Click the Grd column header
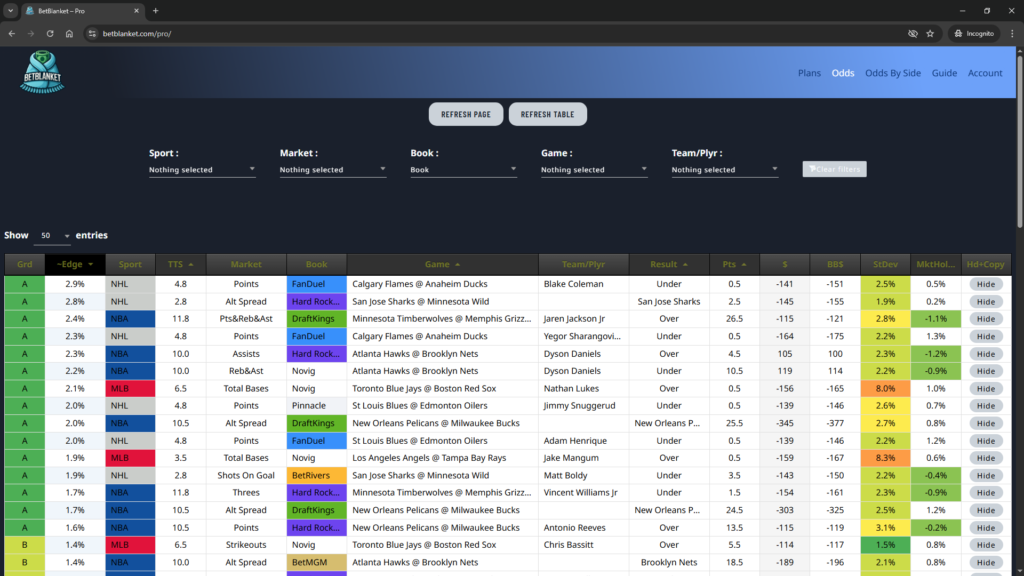 (25, 264)
